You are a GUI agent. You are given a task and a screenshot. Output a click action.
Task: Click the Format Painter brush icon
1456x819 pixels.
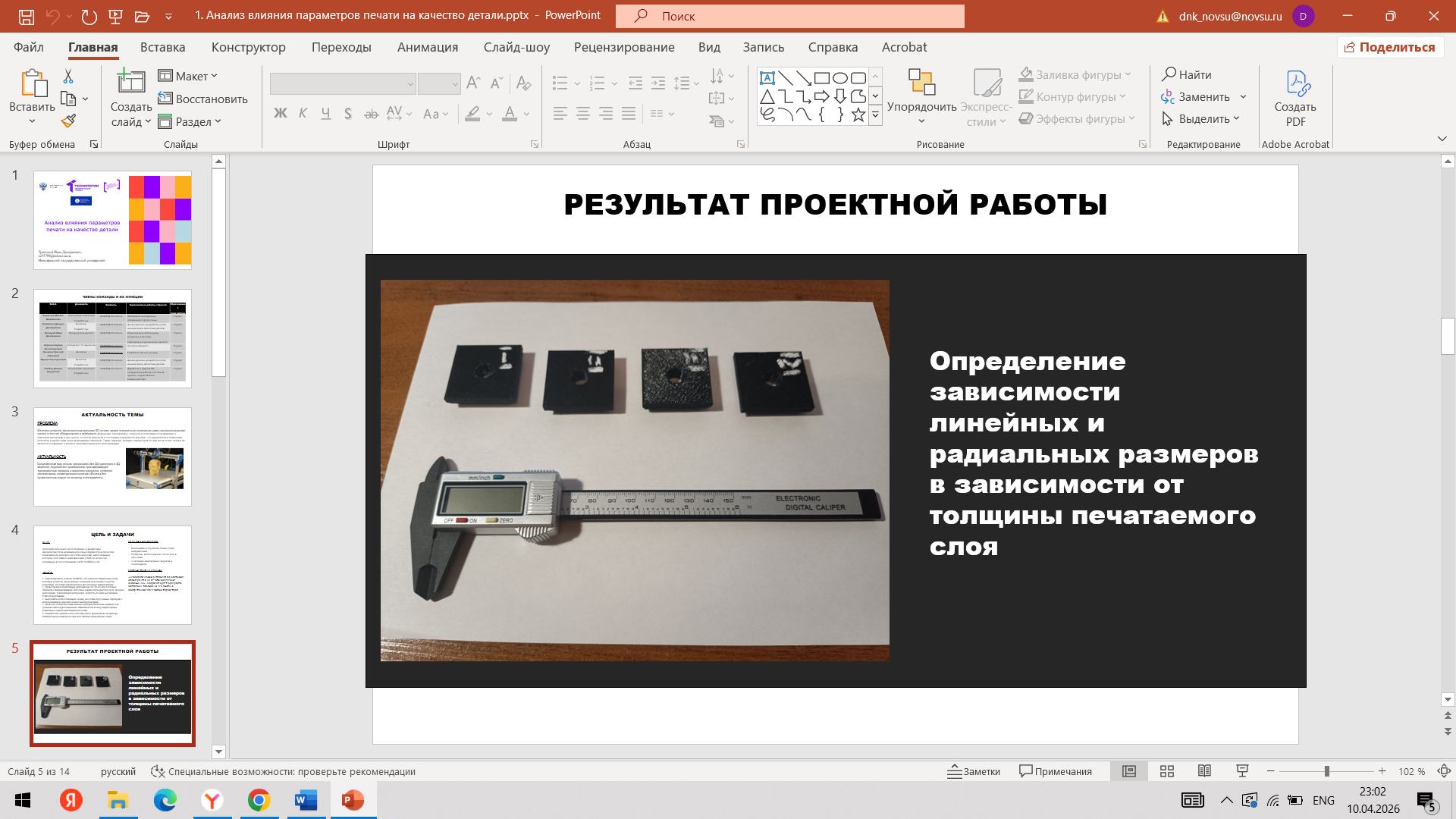coord(68,121)
